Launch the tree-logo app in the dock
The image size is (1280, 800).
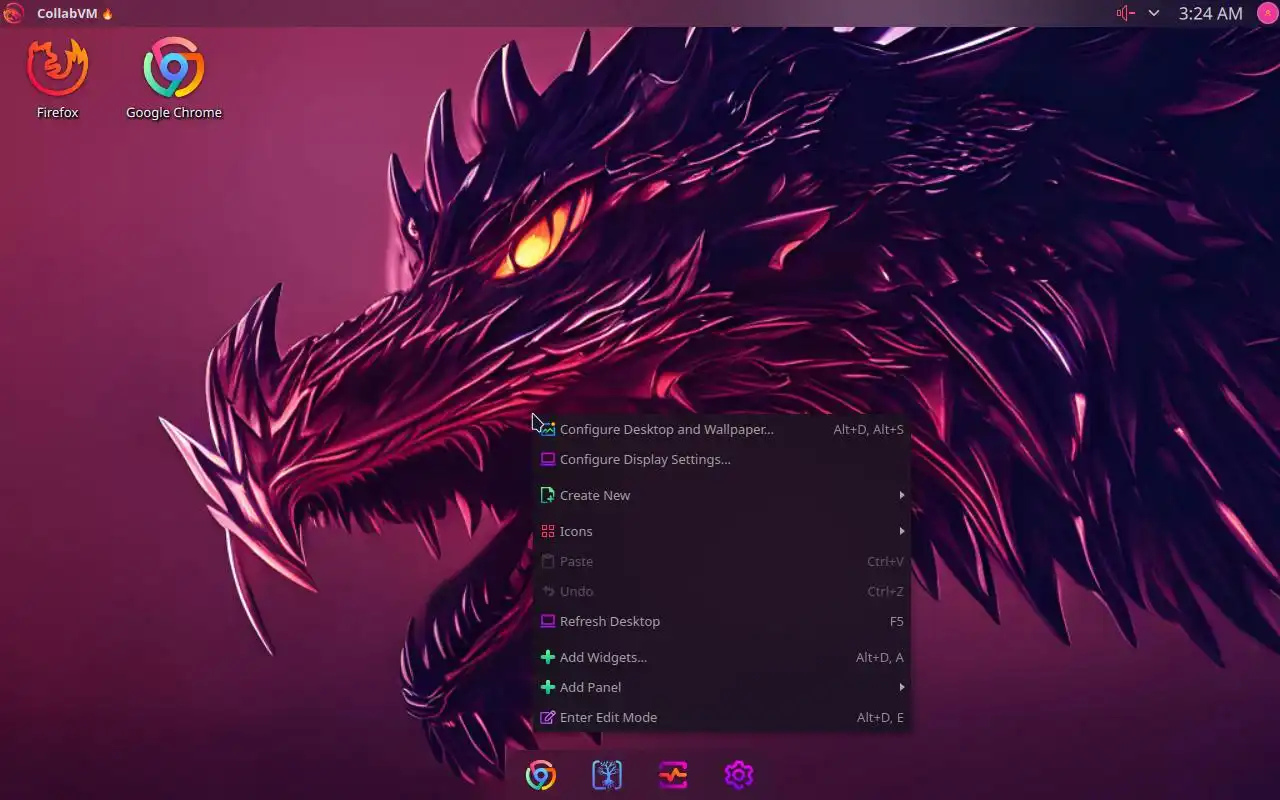tap(607, 775)
